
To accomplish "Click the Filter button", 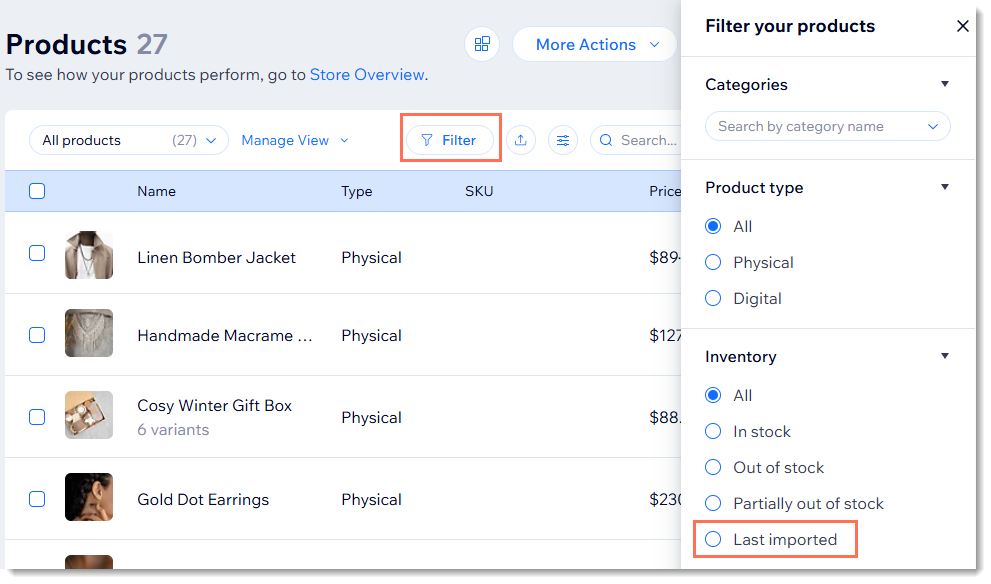I will pyautogui.click(x=449, y=140).
